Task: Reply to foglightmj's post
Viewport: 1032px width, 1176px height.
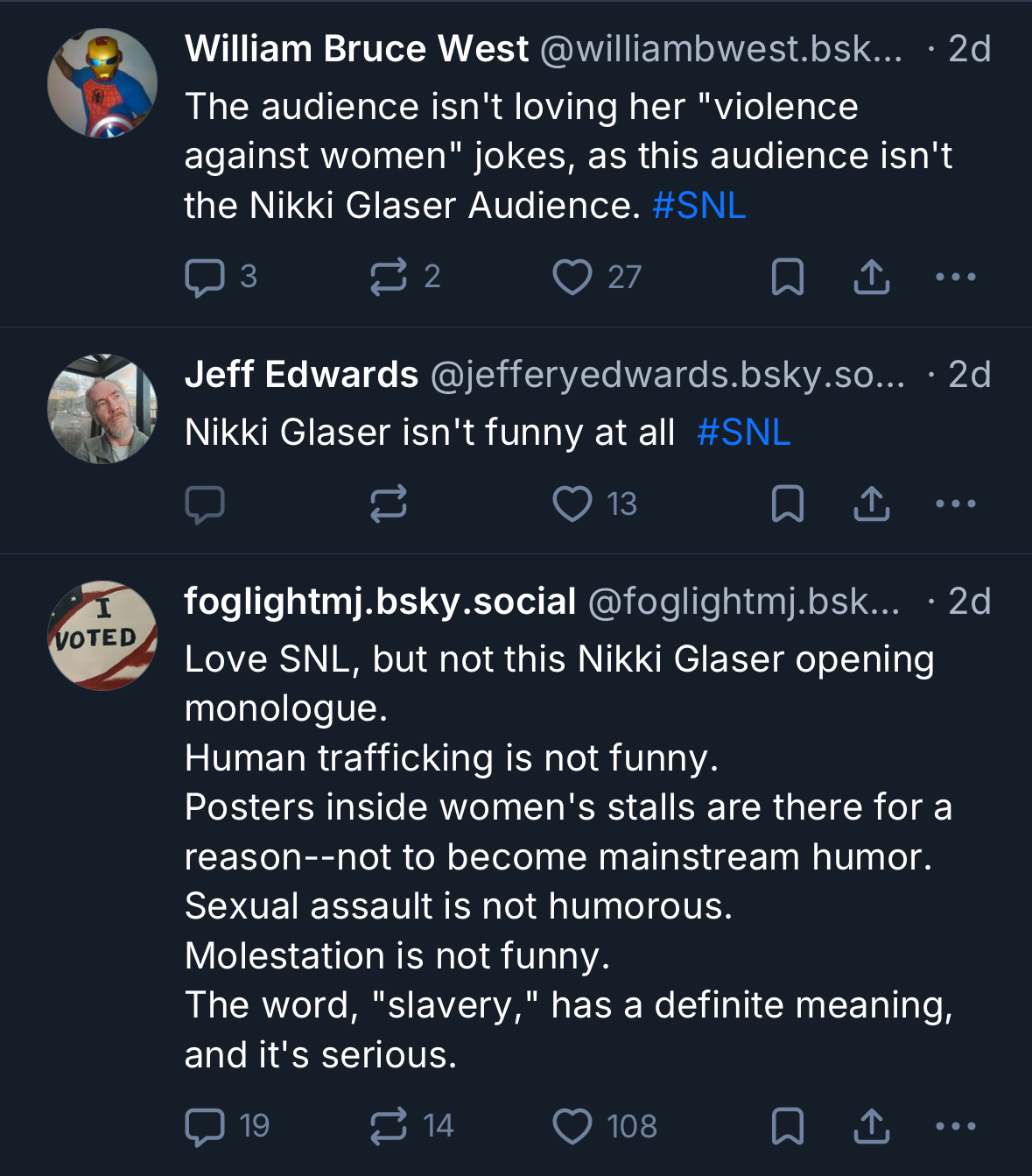Action: [x=205, y=1126]
